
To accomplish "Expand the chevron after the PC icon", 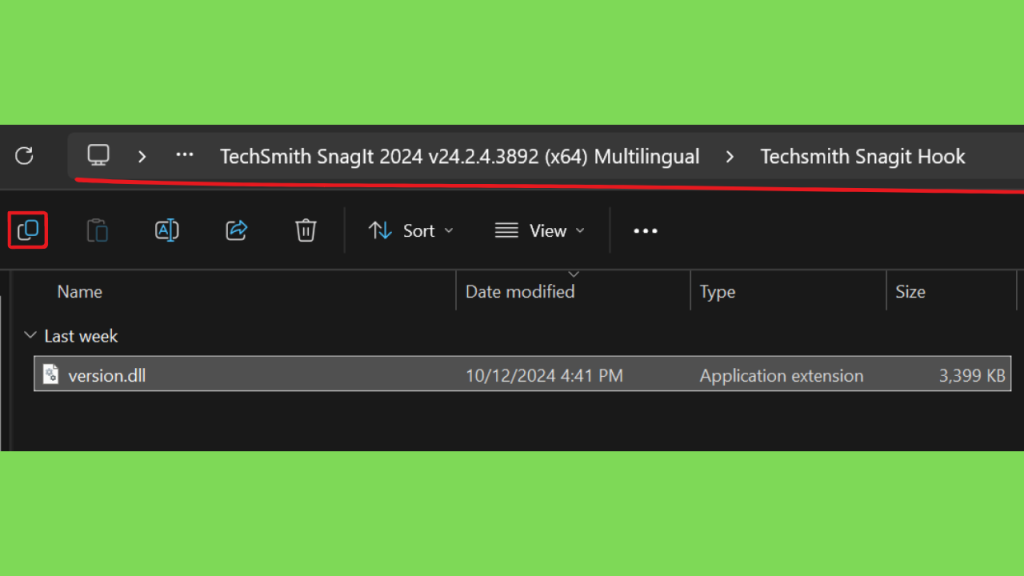I will coord(142,157).
